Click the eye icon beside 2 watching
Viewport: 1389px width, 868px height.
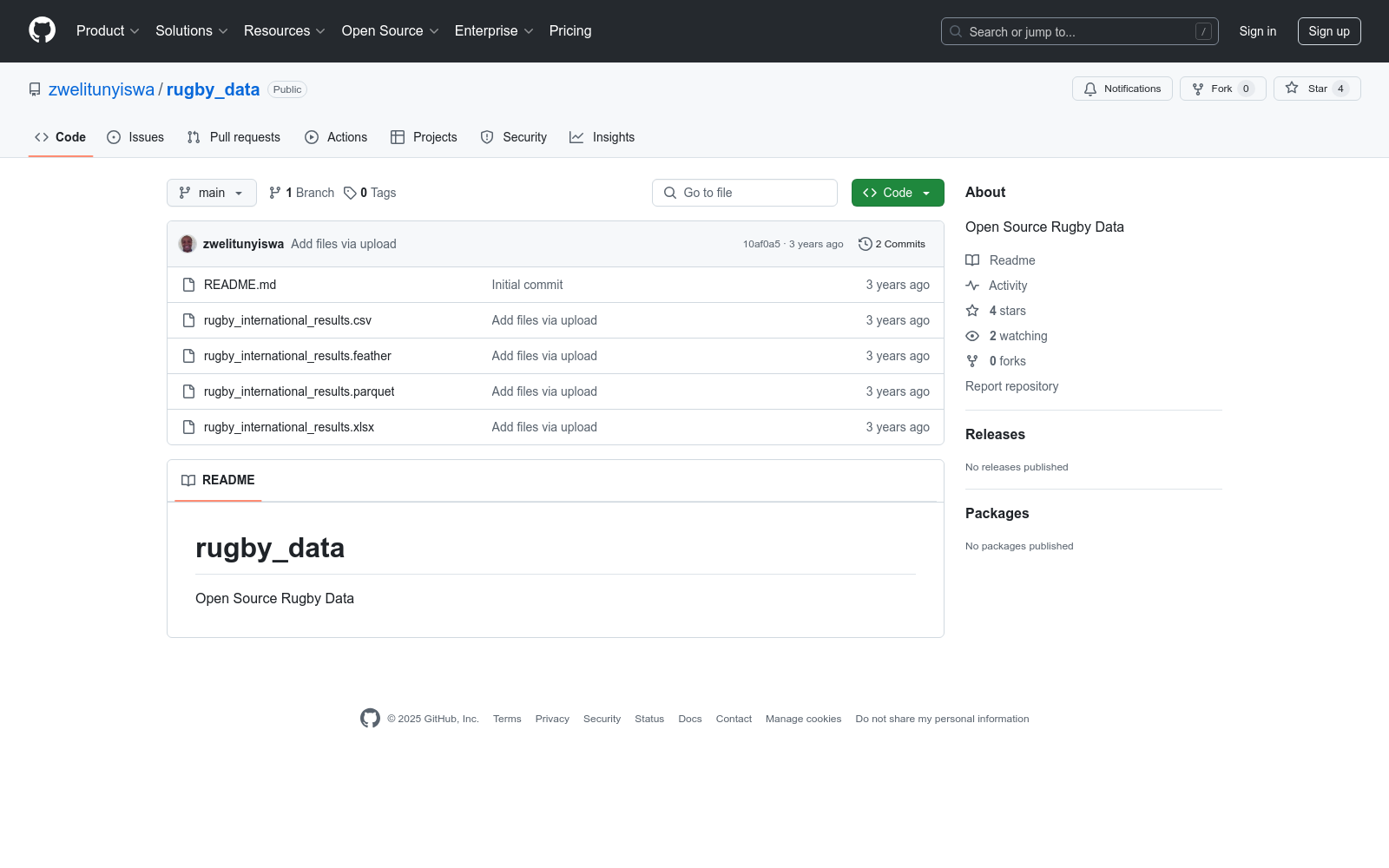point(972,336)
